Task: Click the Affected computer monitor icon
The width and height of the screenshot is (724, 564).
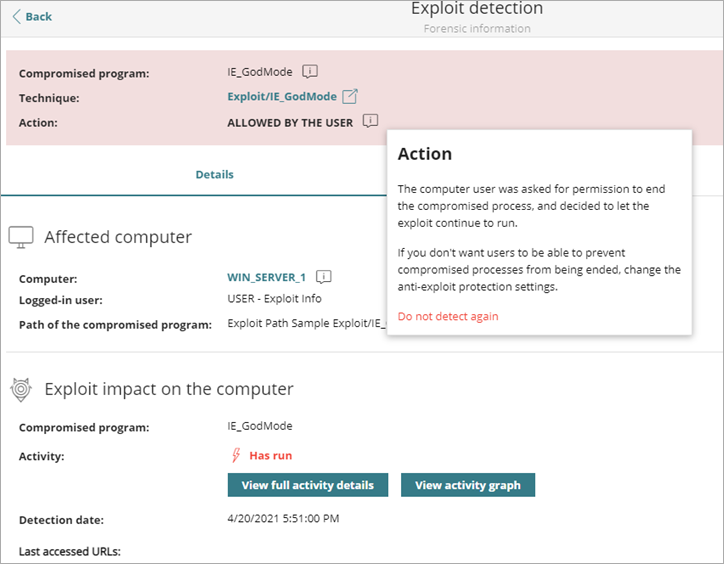Action: click(x=21, y=237)
